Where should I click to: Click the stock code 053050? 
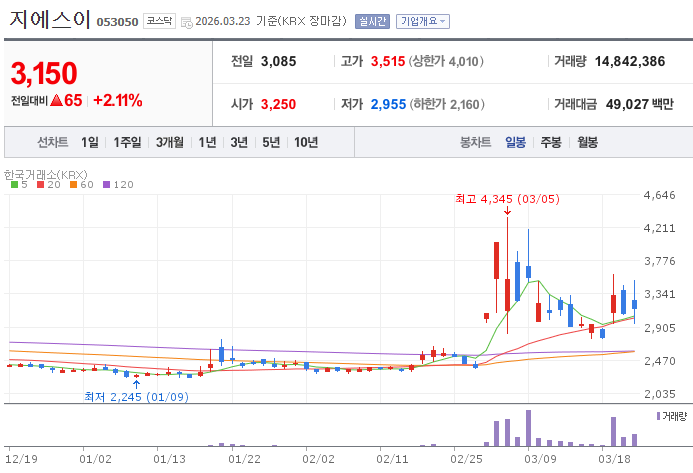coord(117,22)
